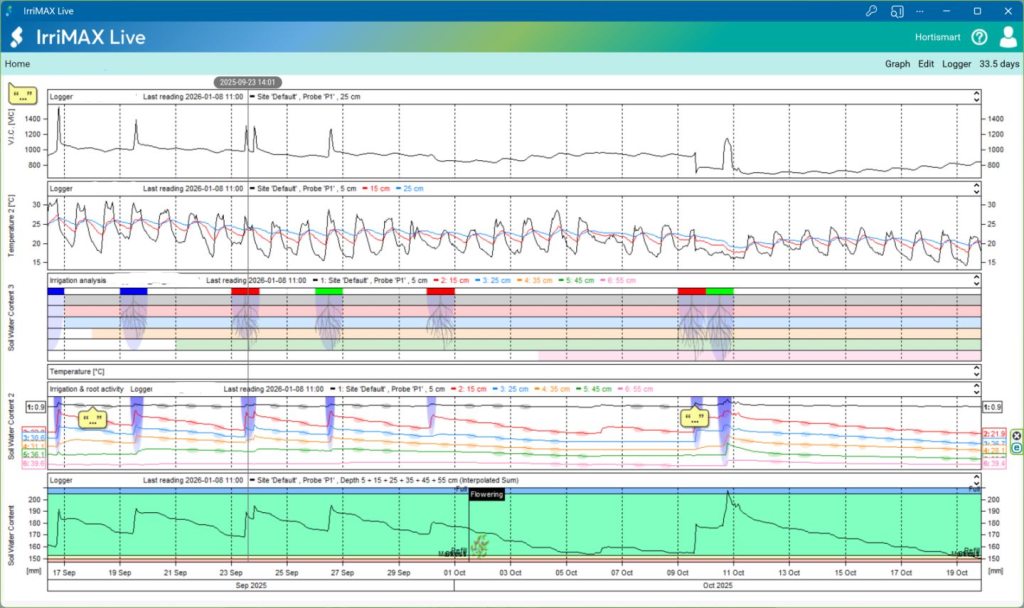Viewport: 1024px width, 608px height.
Task: Click the 33.5 days range label
Action: [999, 64]
